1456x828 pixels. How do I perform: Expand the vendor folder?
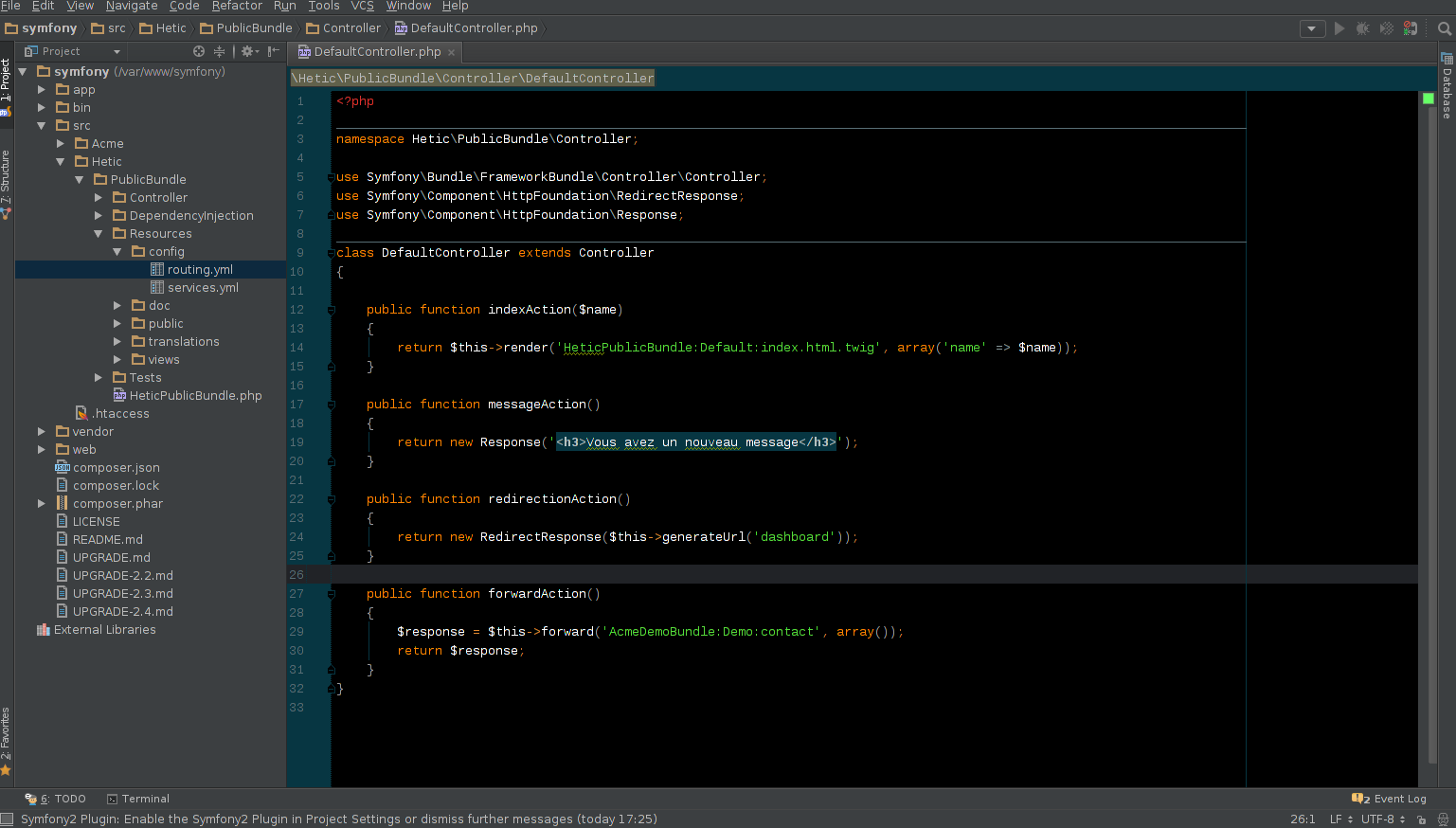pos(41,431)
